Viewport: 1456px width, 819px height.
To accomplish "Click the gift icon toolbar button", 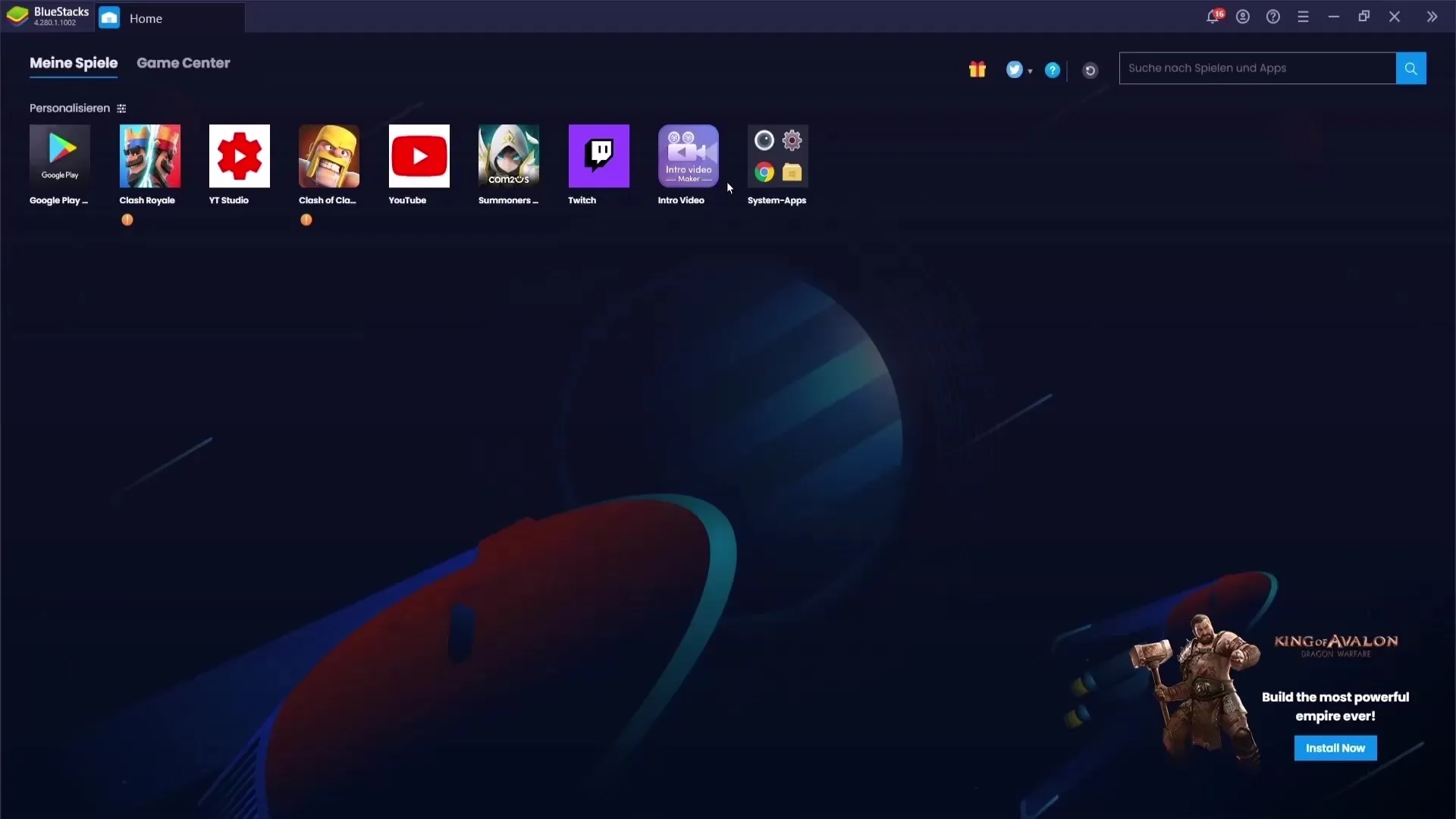I will (x=977, y=70).
